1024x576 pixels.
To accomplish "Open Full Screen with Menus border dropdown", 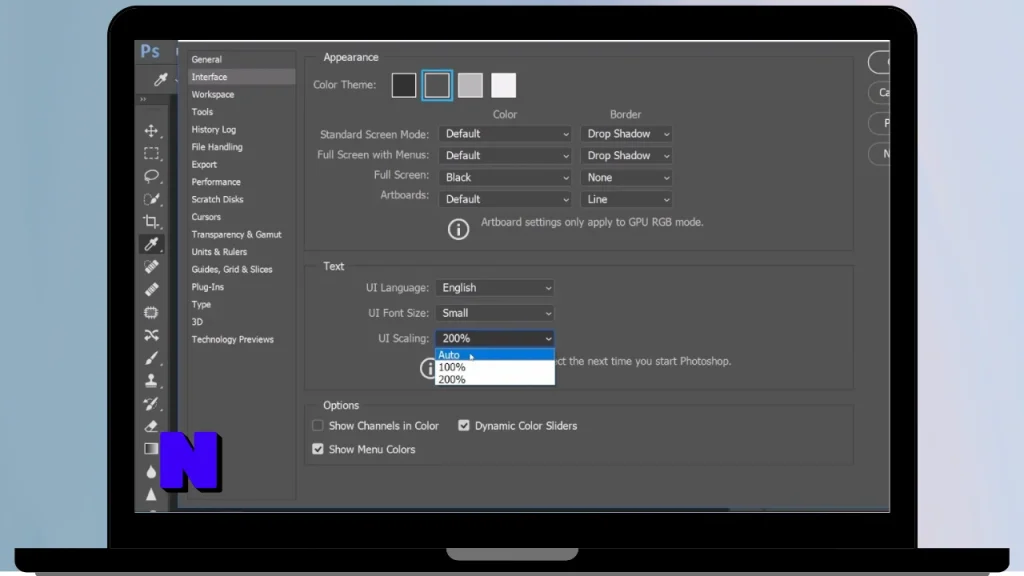I will (x=626, y=155).
